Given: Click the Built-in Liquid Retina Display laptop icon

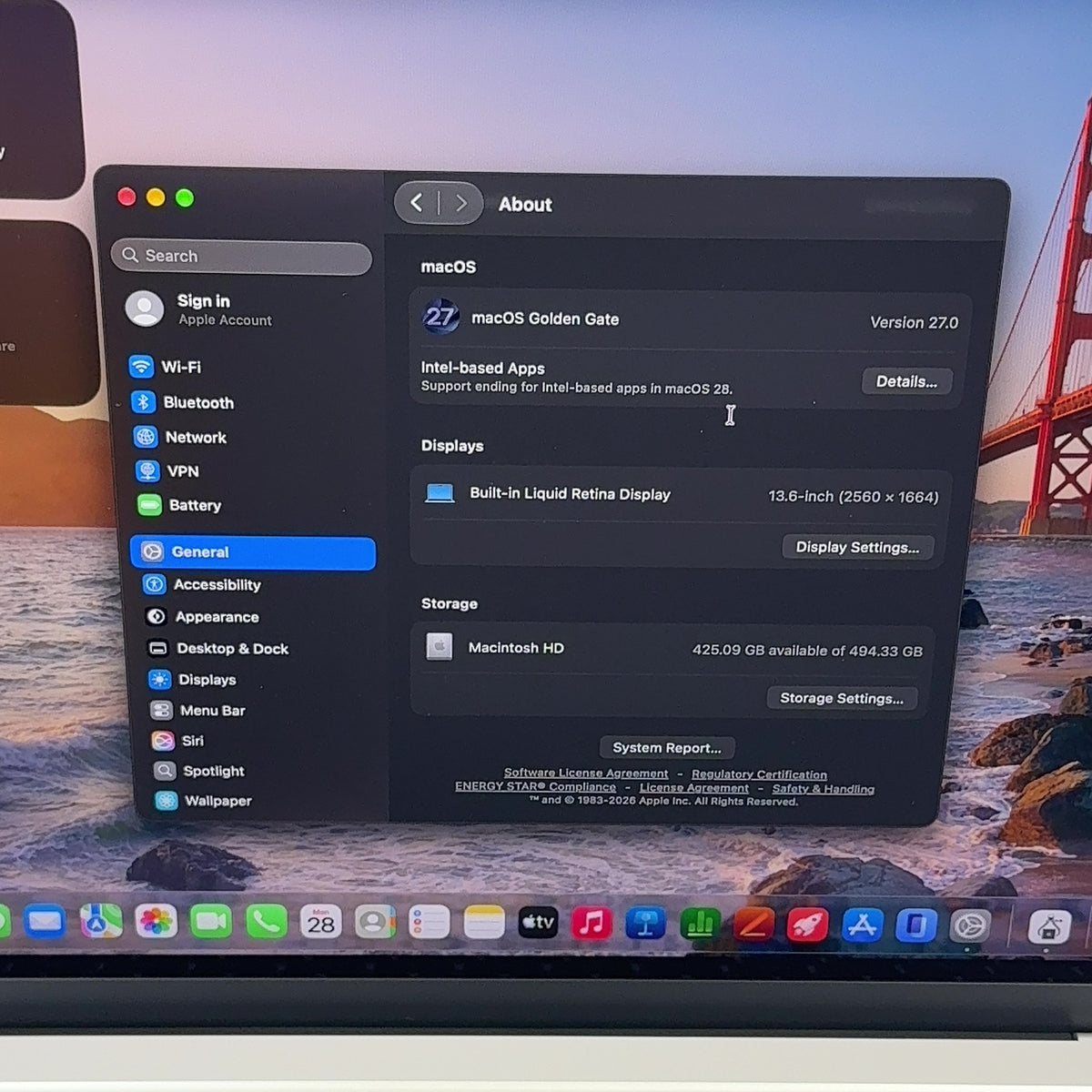Looking at the screenshot, I should (440, 493).
